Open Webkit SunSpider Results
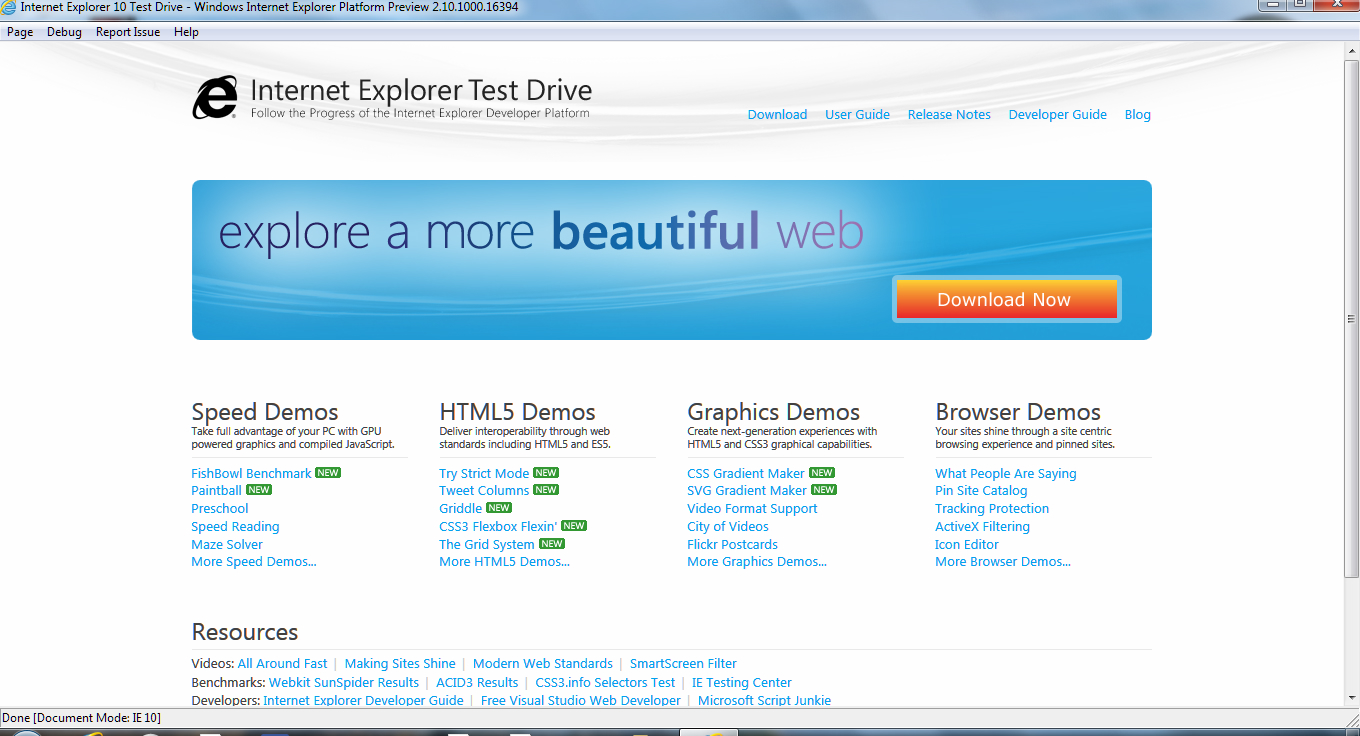Image resolution: width=1360 pixels, height=736 pixels. point(344,683)
